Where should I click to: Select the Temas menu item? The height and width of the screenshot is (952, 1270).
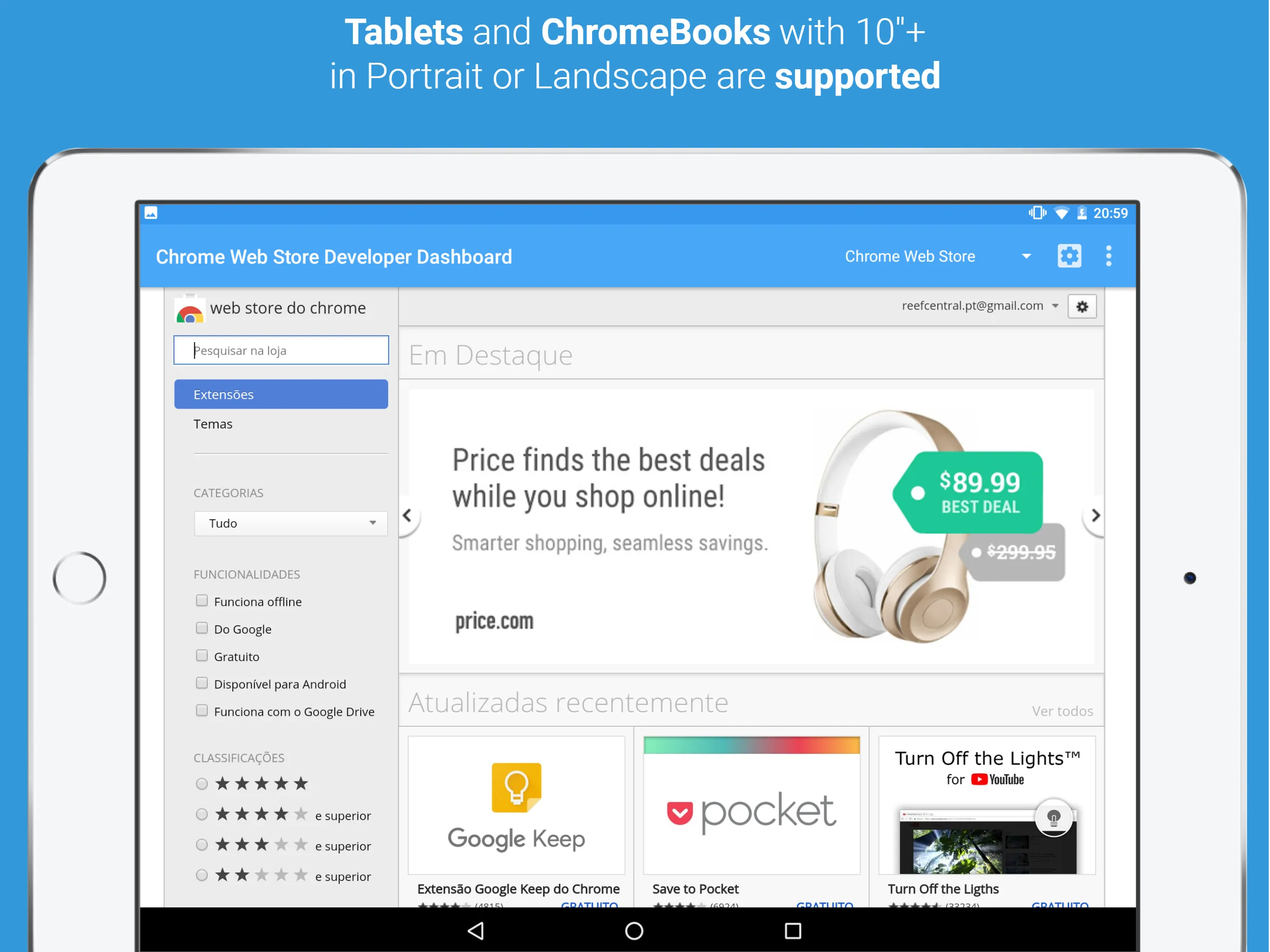pyautogui.click(x=213, y=424)
